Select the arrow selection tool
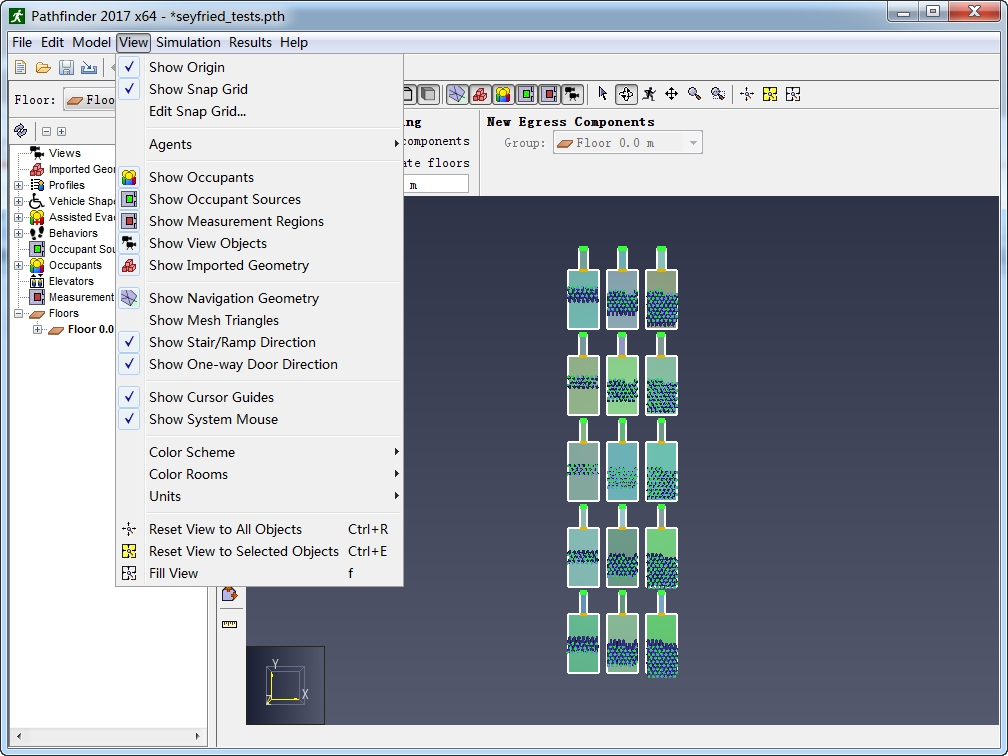The image size is (1008, 756). [x=602, y=94]
